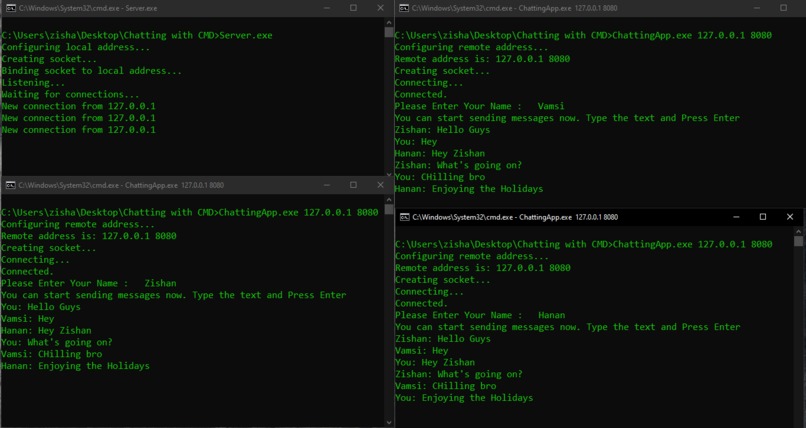Click 'You: What's going on?' in Zishan's window
The width and height of the screenshot is (806, 428).
tap(57, 343)
